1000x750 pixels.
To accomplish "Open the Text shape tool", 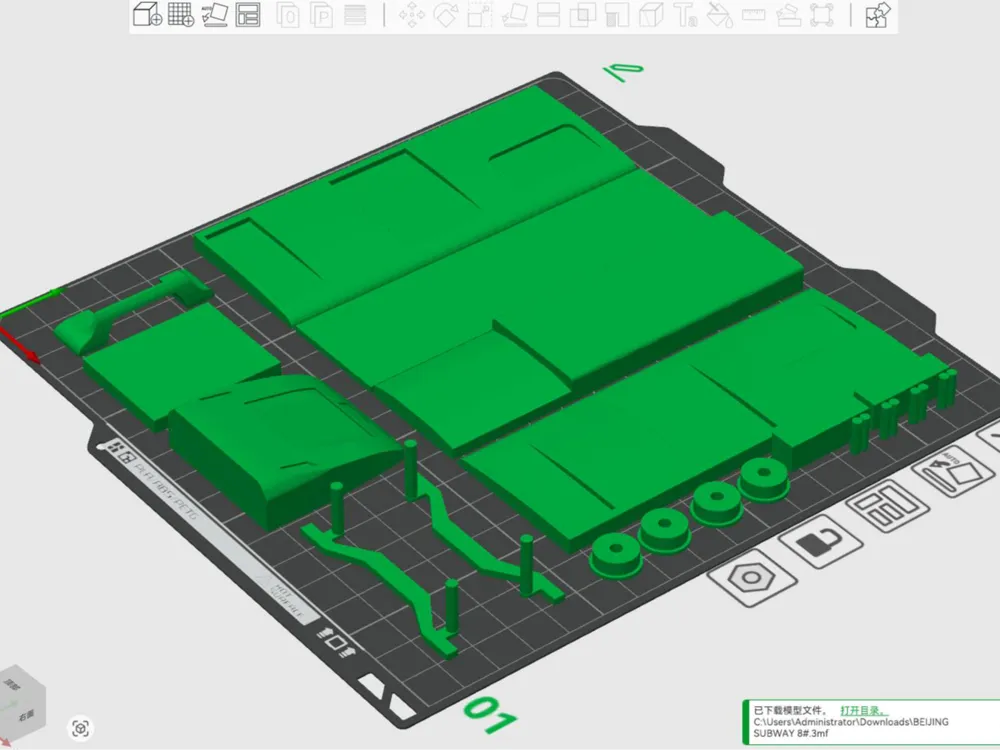I will tap(686, 15).
